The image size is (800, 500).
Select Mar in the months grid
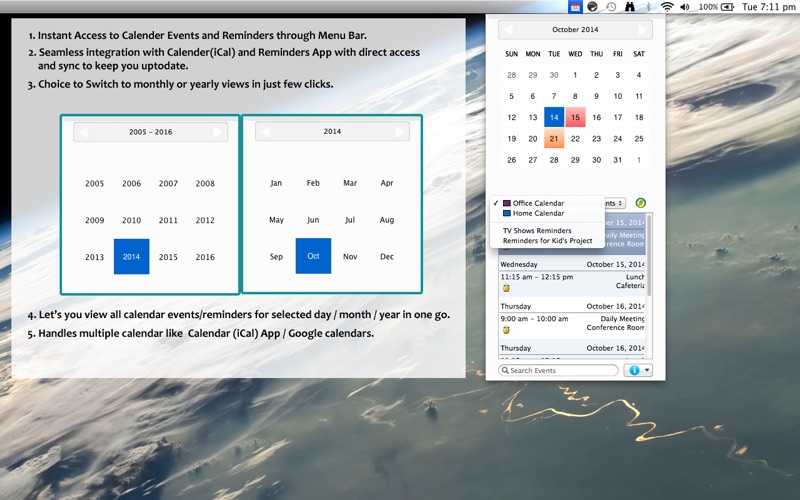click(x=350, y=183)
